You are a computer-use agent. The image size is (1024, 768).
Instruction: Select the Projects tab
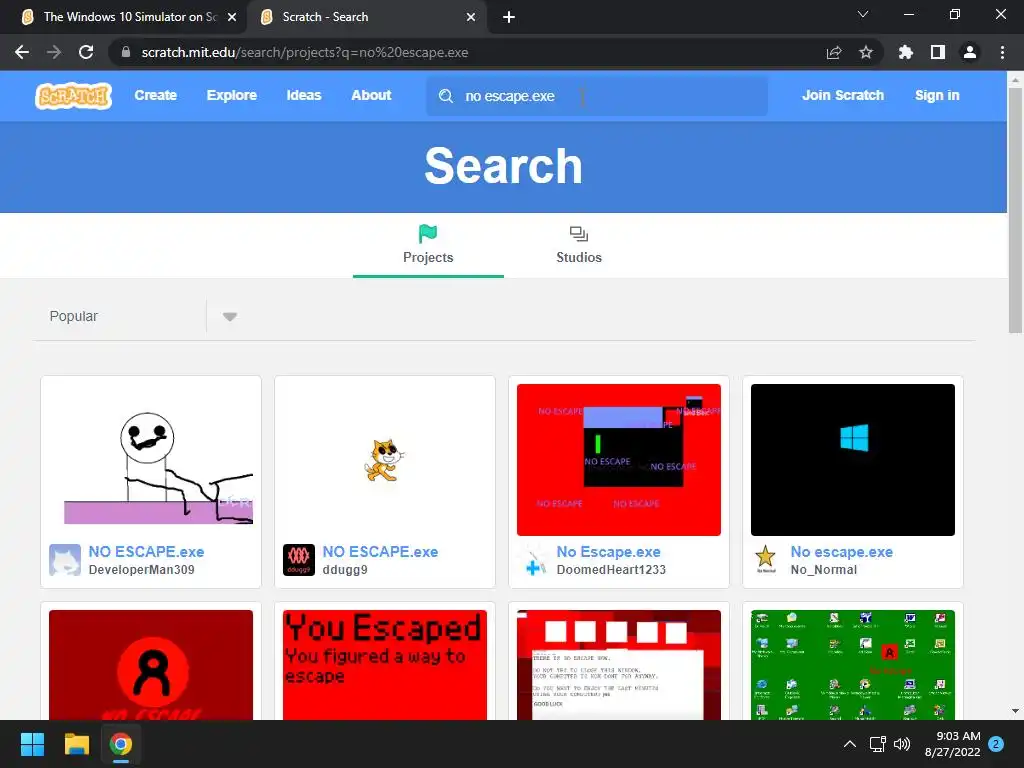[428, 246]
